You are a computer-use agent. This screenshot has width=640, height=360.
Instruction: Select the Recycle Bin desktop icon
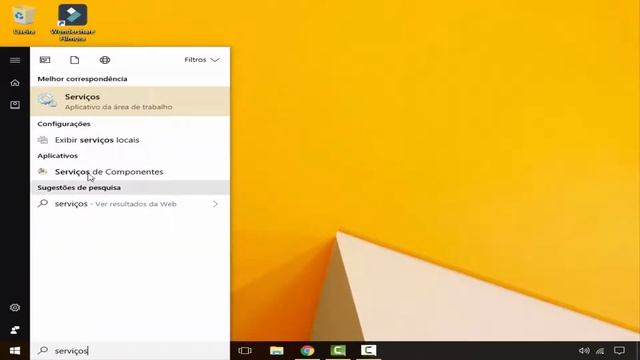[x=24, y=19]
